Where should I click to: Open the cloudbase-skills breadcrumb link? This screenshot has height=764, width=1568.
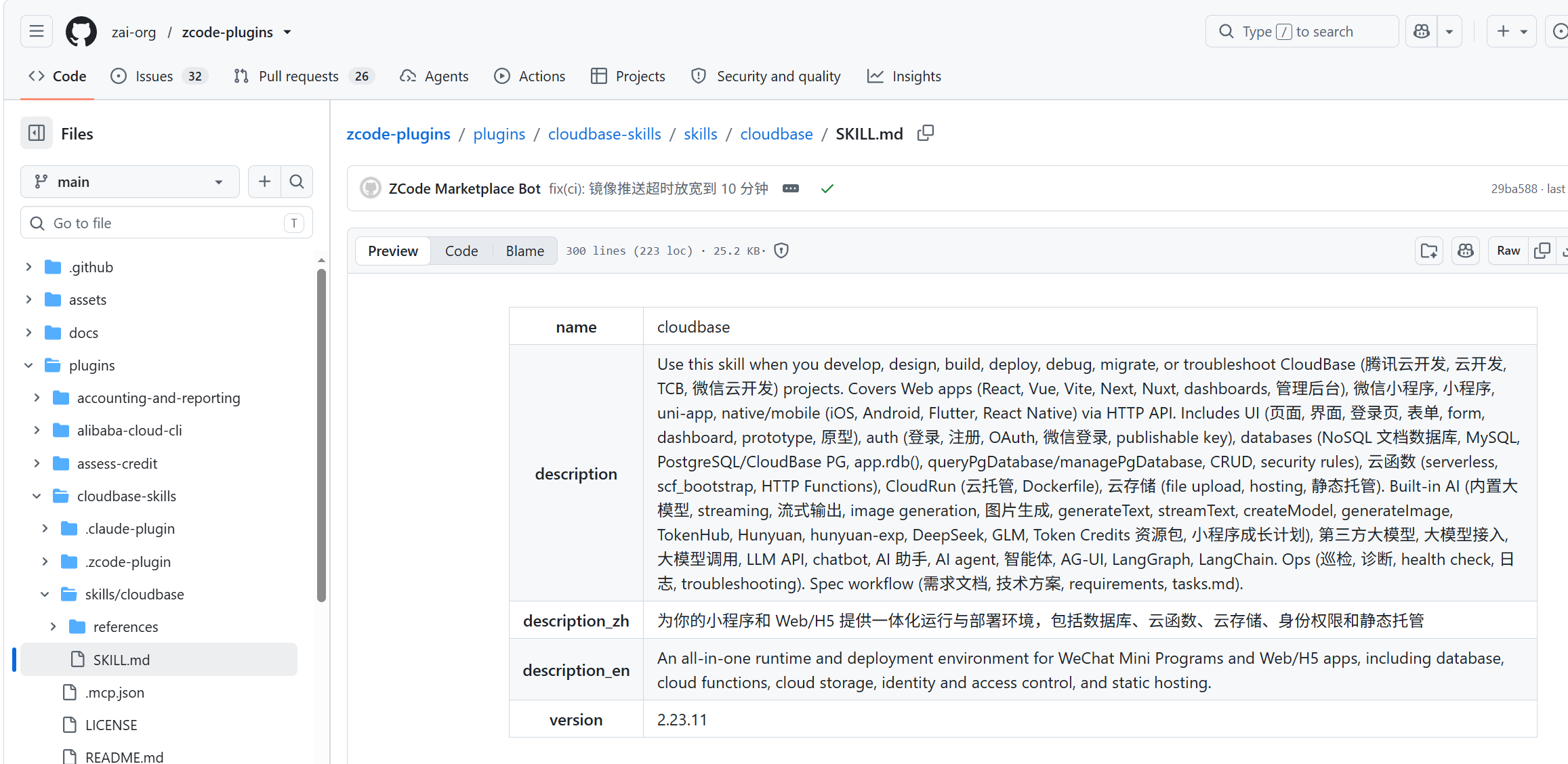604,133
